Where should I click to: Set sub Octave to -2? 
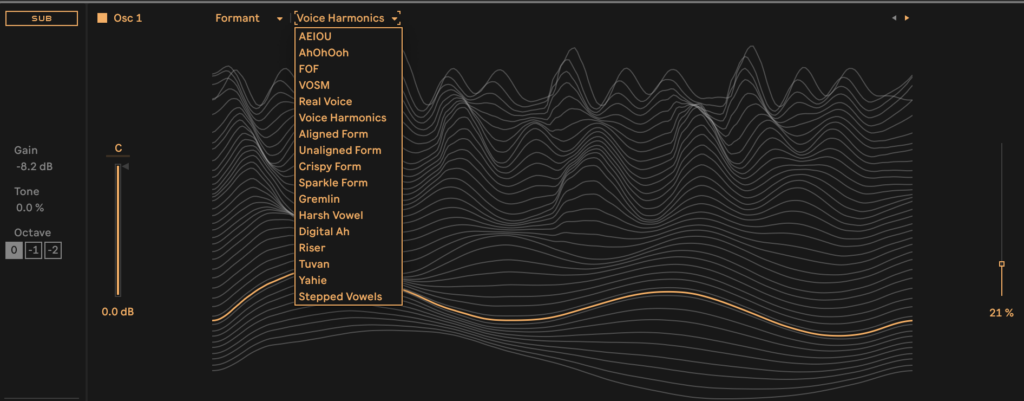[54, 251]
